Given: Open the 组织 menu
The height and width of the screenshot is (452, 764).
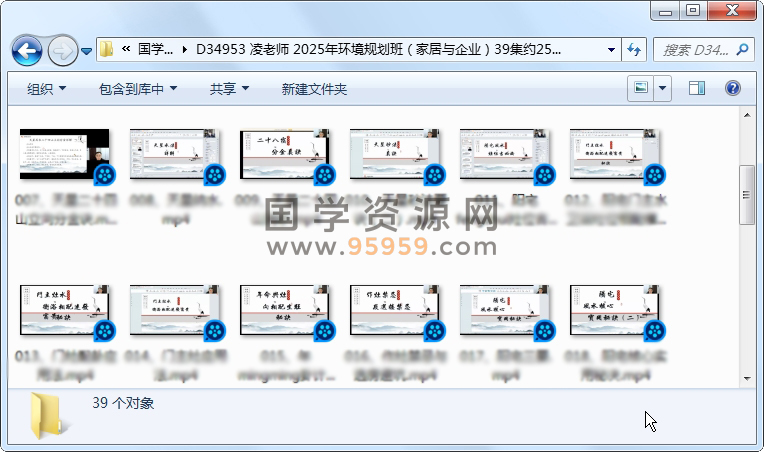Looking at the screenshot, I should [x=47, y=89].
